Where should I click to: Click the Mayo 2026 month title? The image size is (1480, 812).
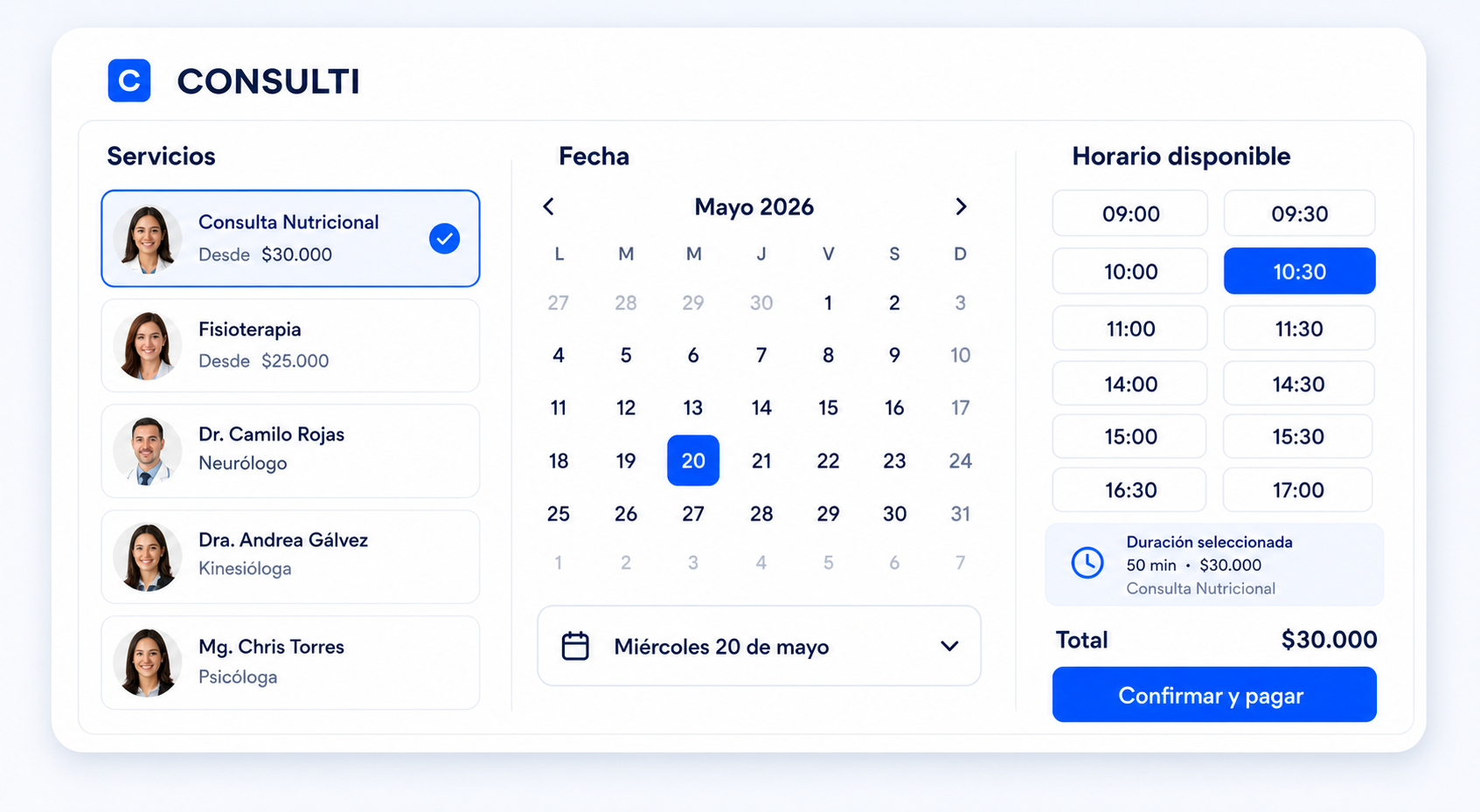tap(754, 207)
